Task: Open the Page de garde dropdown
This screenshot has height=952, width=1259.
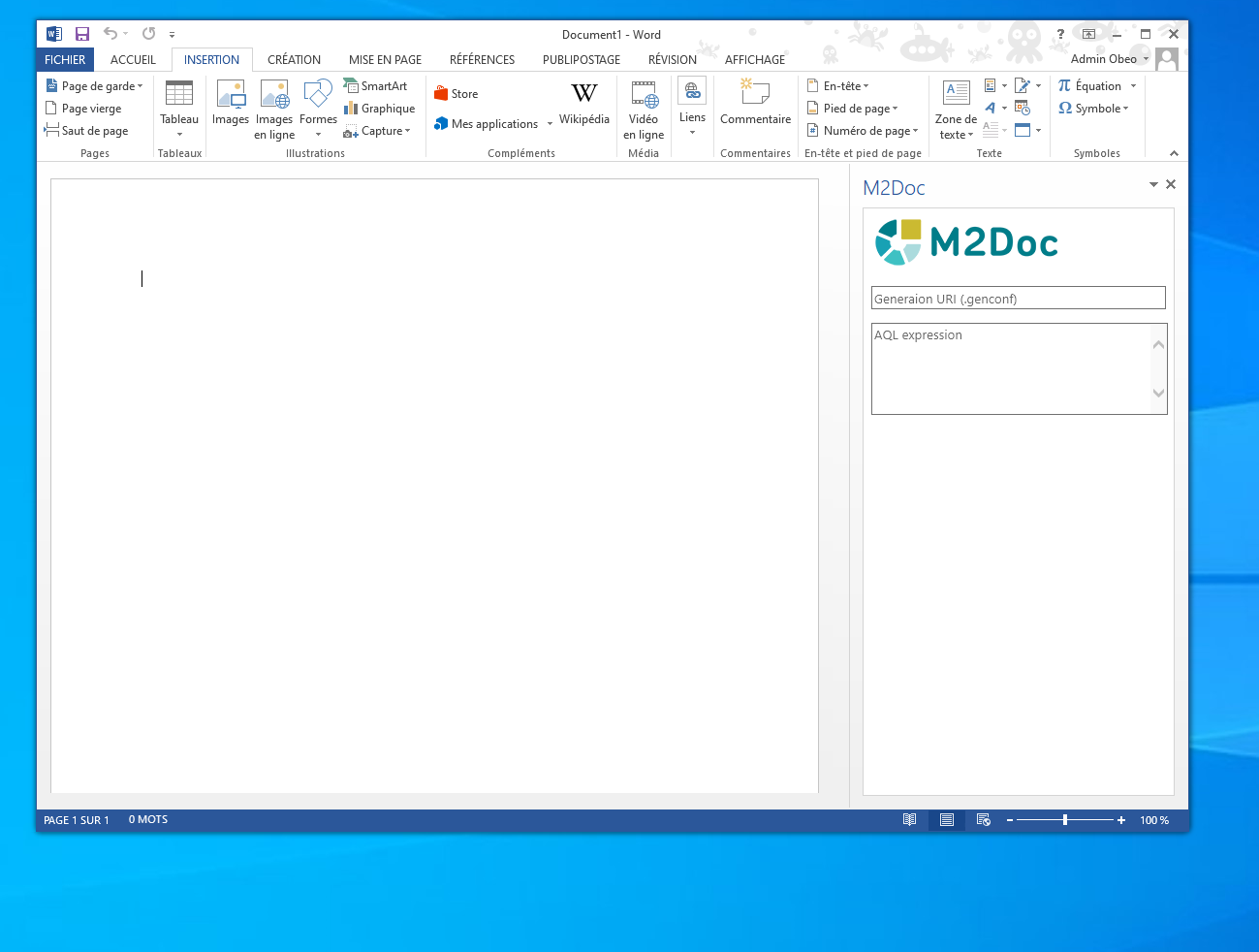Action: (94, 86)
